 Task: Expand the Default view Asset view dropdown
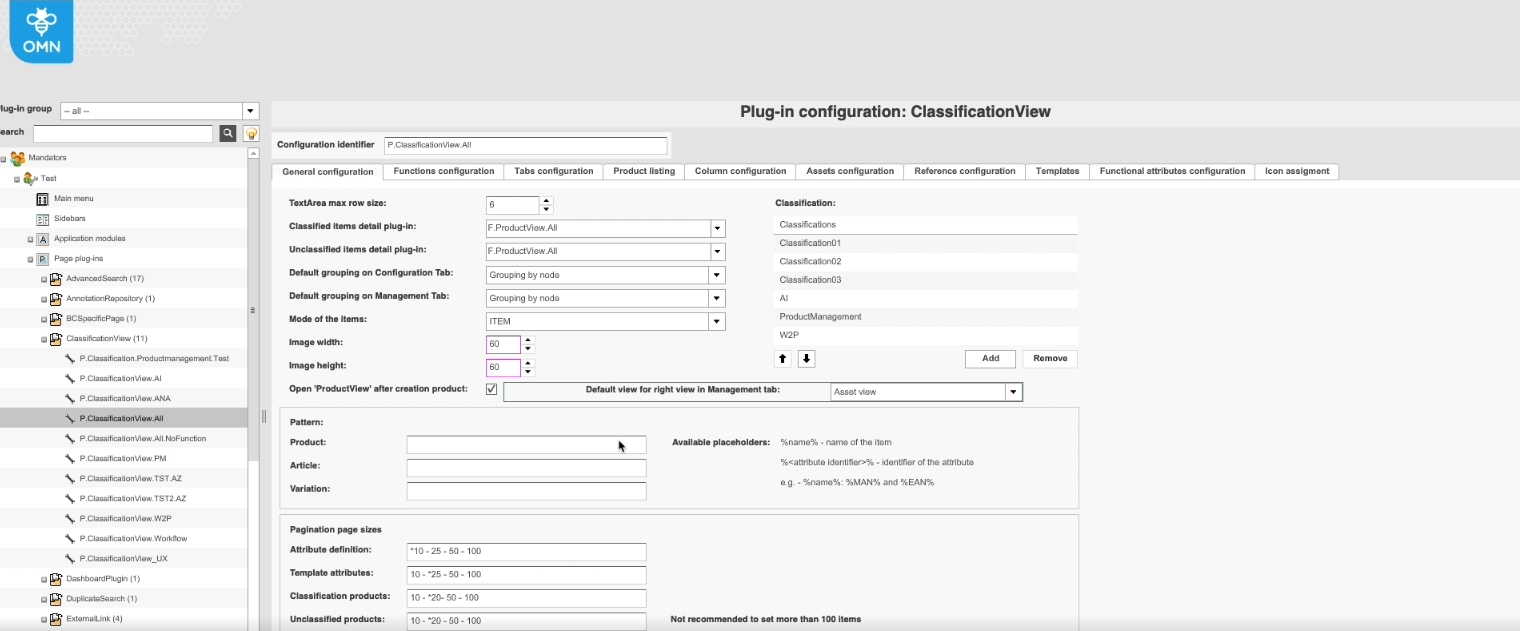(x=1013, y=392)
